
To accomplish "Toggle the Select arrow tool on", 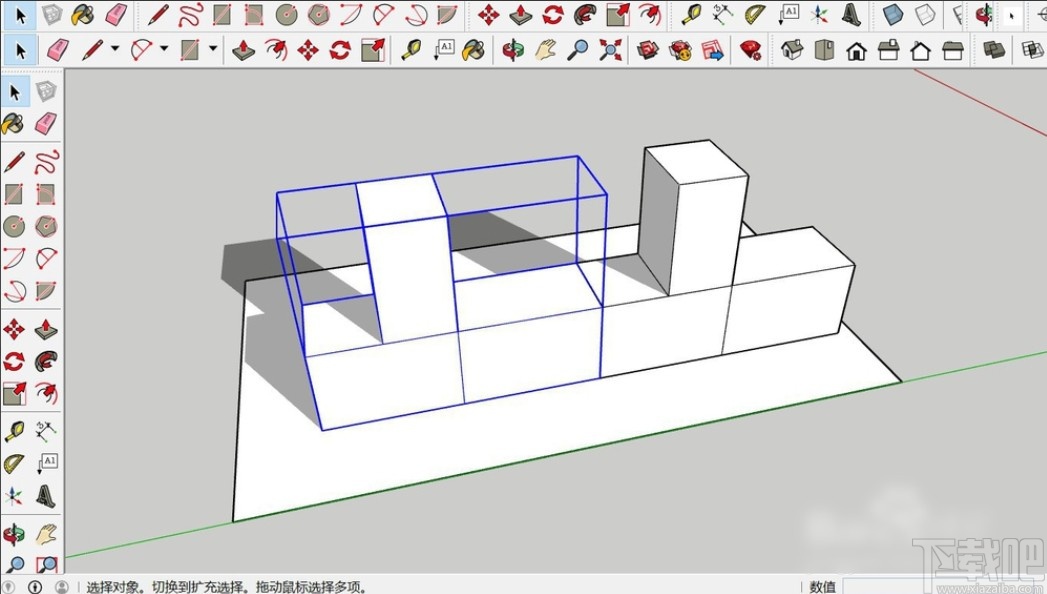I will click(18, 49).
